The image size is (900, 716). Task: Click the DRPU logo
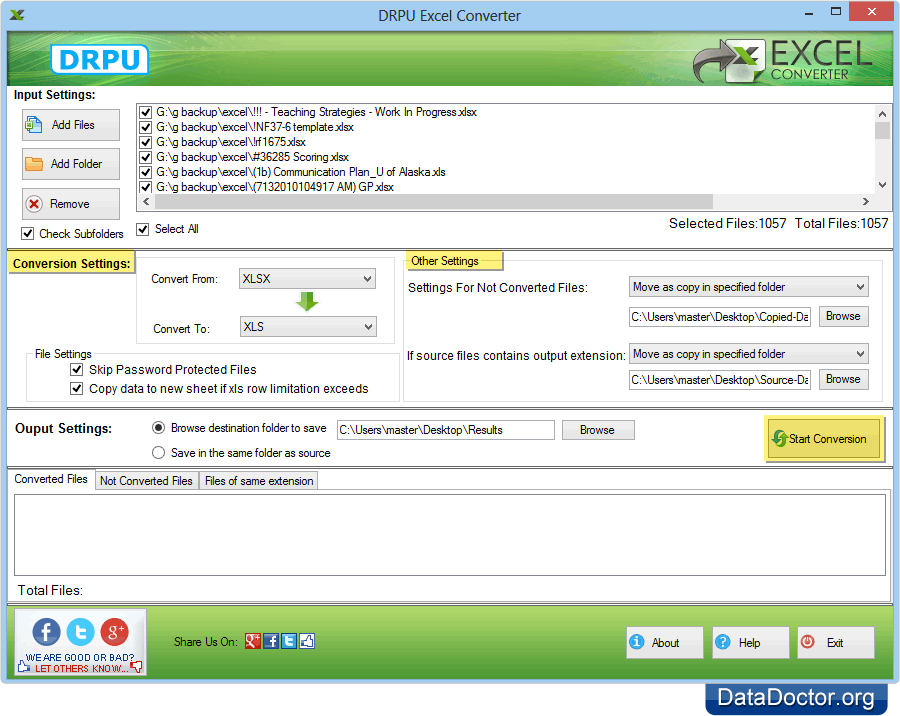tap(99, 60)
